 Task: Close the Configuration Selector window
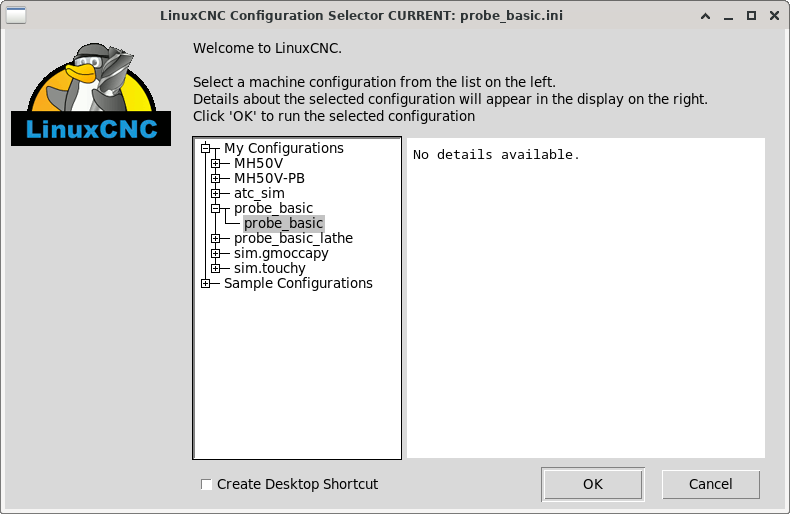[774, 16]
